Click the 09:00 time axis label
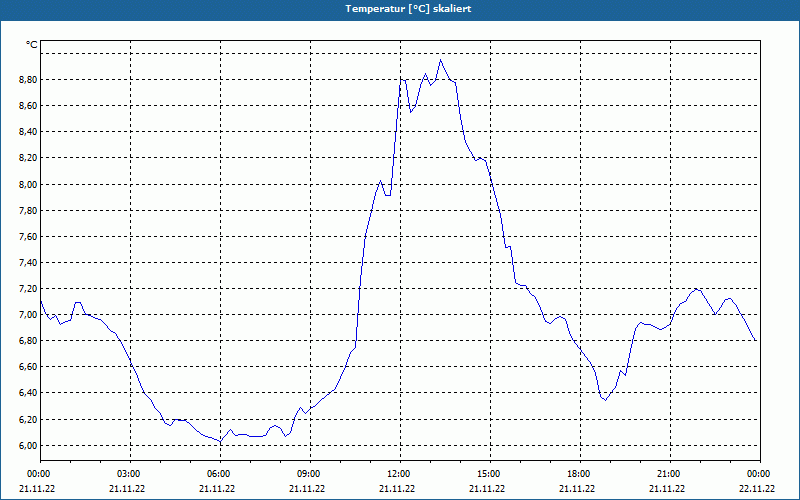The image size is (800, 500). pos(310,474)
